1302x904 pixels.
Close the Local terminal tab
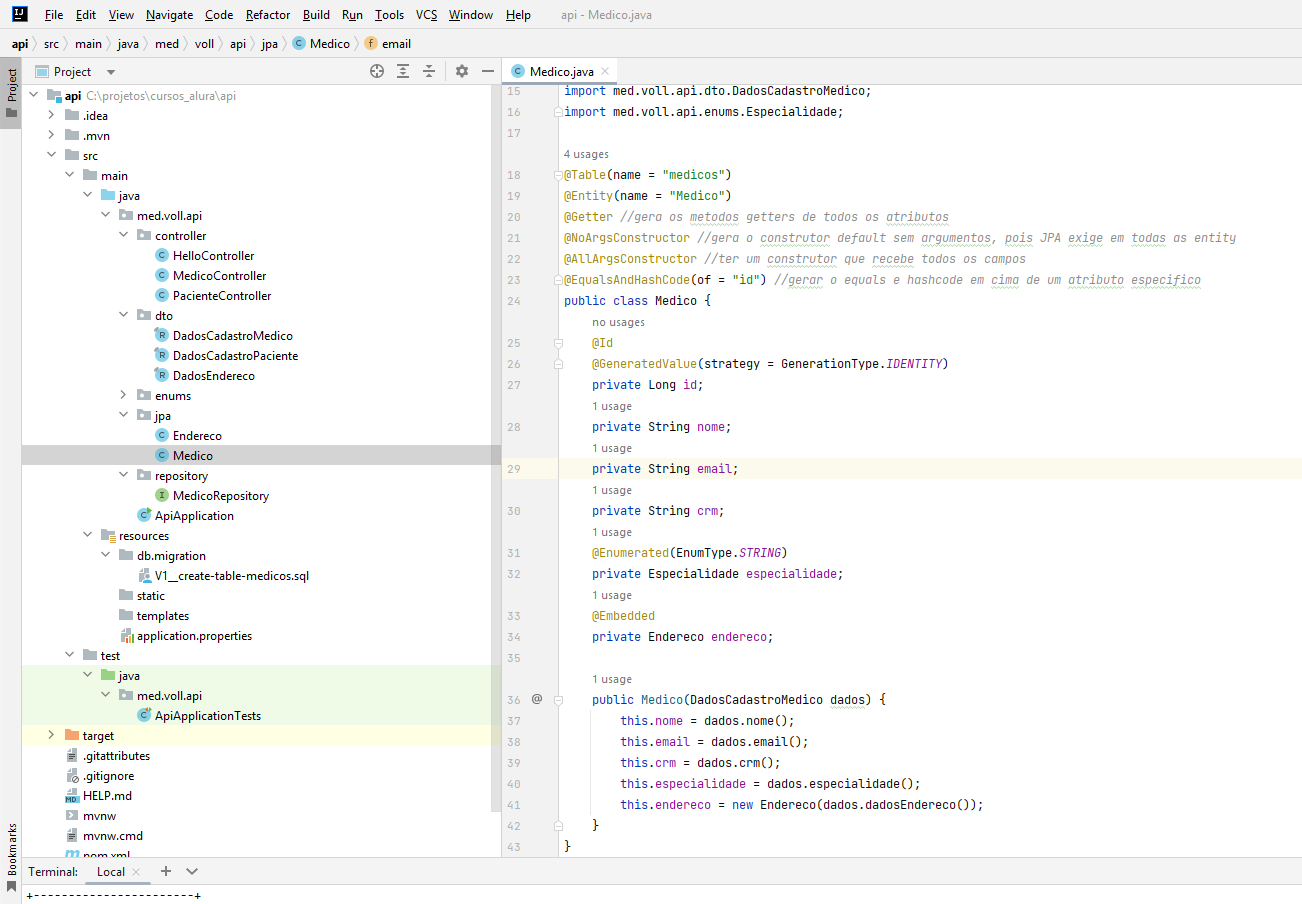point(137,872)
